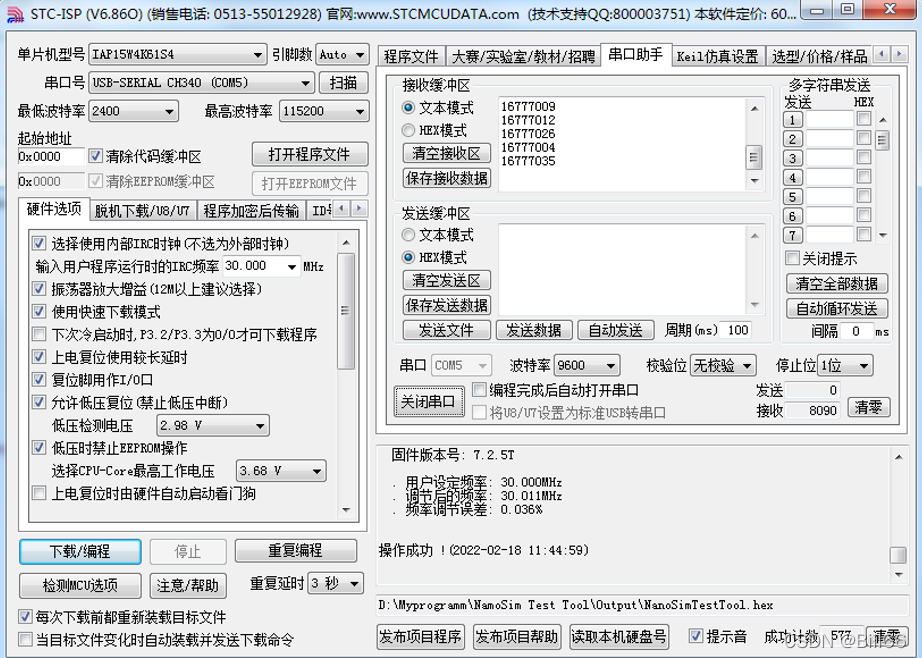This screenshot has width=922, height=658.
Task: Send multi-string entry number 4
Action: (792, 178)
